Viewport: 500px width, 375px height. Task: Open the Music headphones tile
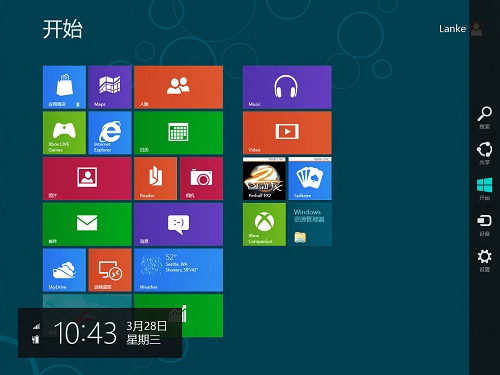287,87
